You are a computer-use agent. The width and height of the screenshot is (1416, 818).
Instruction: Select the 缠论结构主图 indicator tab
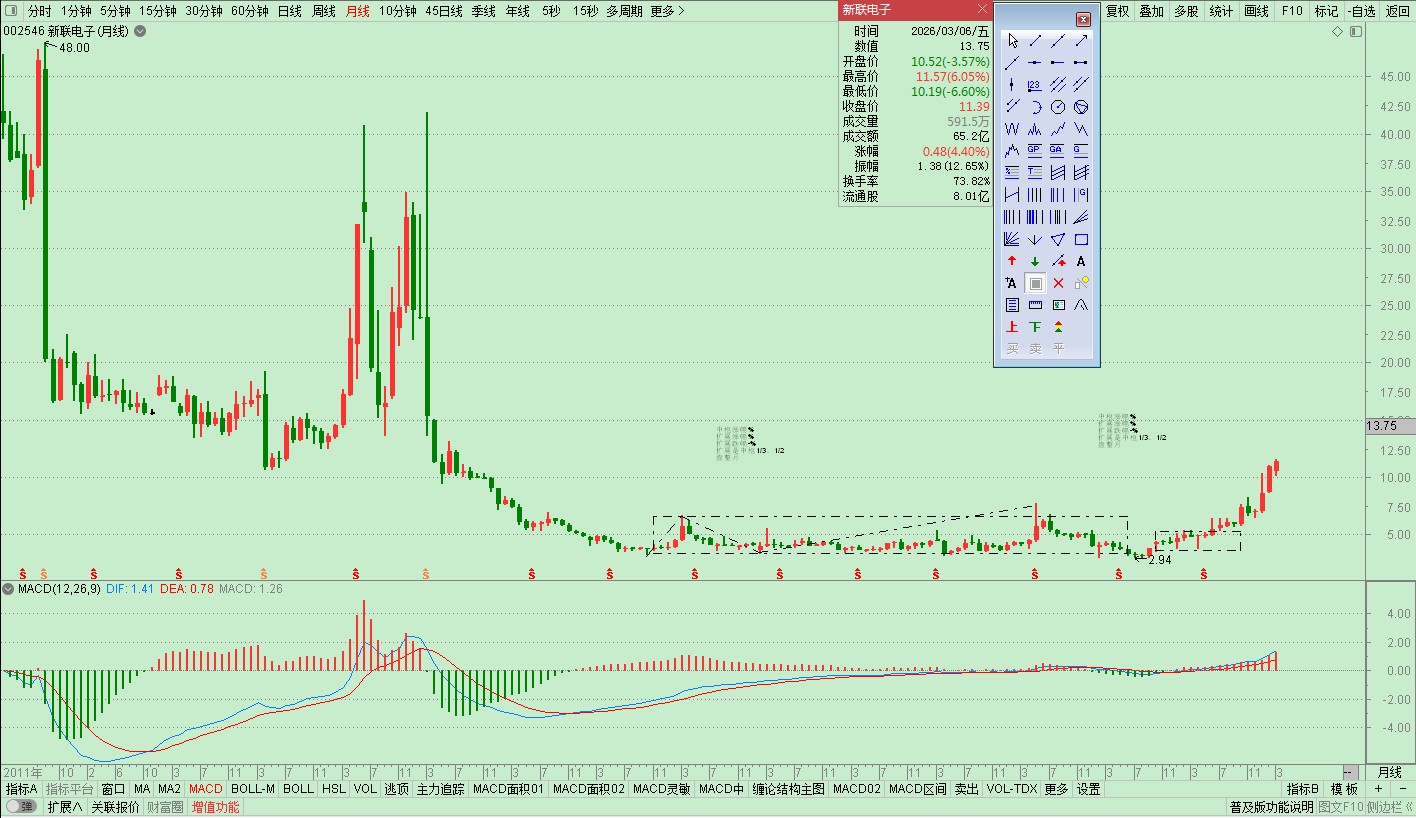[790, 789]
